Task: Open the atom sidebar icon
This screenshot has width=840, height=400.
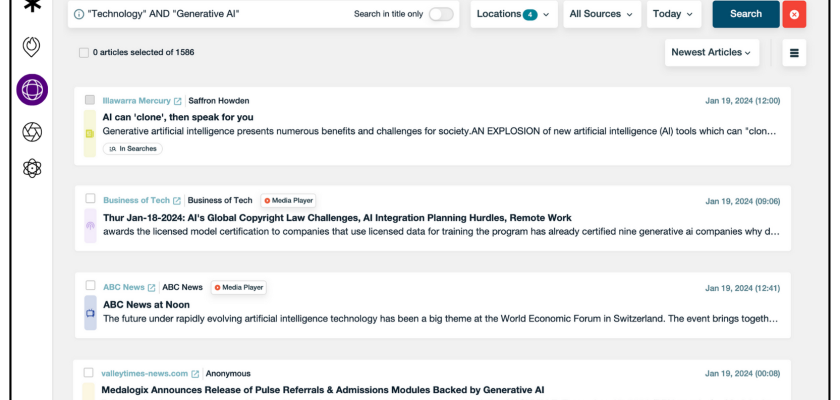Action: pyautogui.click(x=32, y=168)
